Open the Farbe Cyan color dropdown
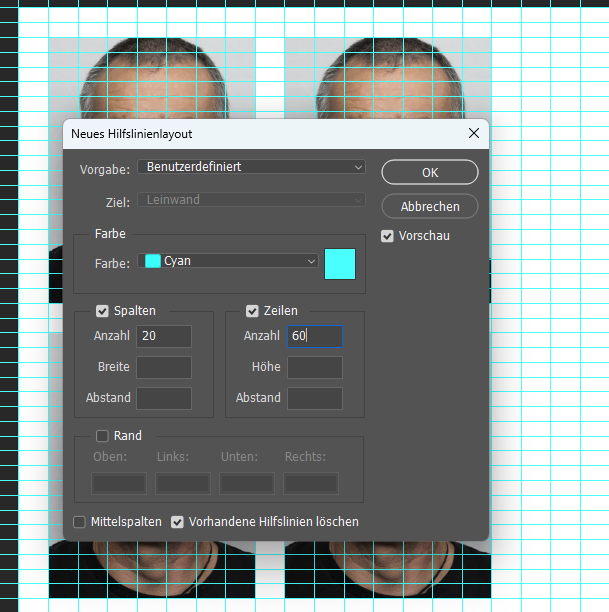This screenshot has height=612, width=609. [x=228, y=261]
